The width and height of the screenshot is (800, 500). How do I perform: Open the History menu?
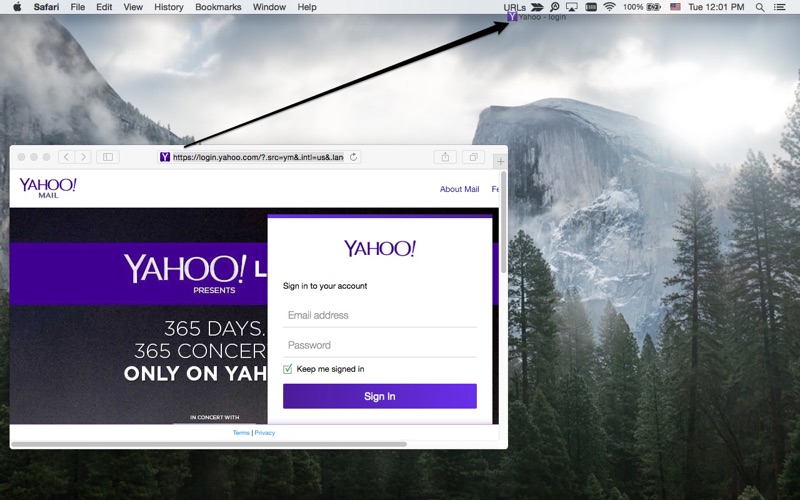[169, 7]
